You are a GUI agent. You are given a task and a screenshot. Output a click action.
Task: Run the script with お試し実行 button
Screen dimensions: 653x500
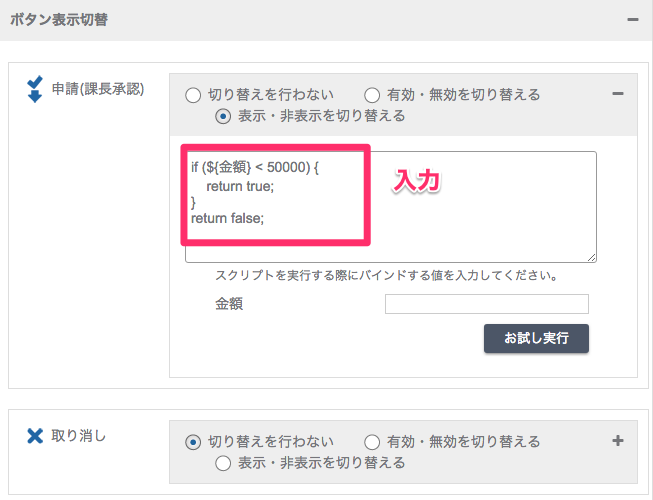click(x=536, y=338)
